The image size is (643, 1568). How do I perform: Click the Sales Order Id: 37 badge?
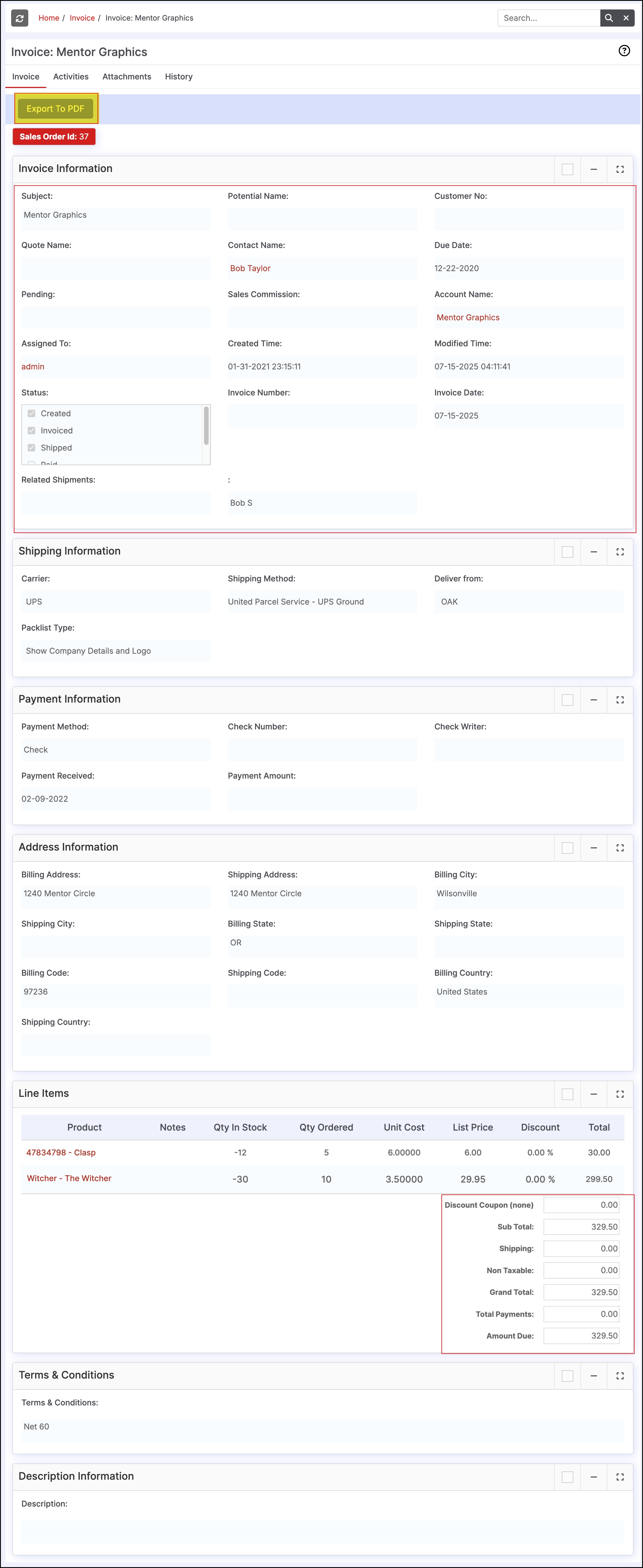54,136
